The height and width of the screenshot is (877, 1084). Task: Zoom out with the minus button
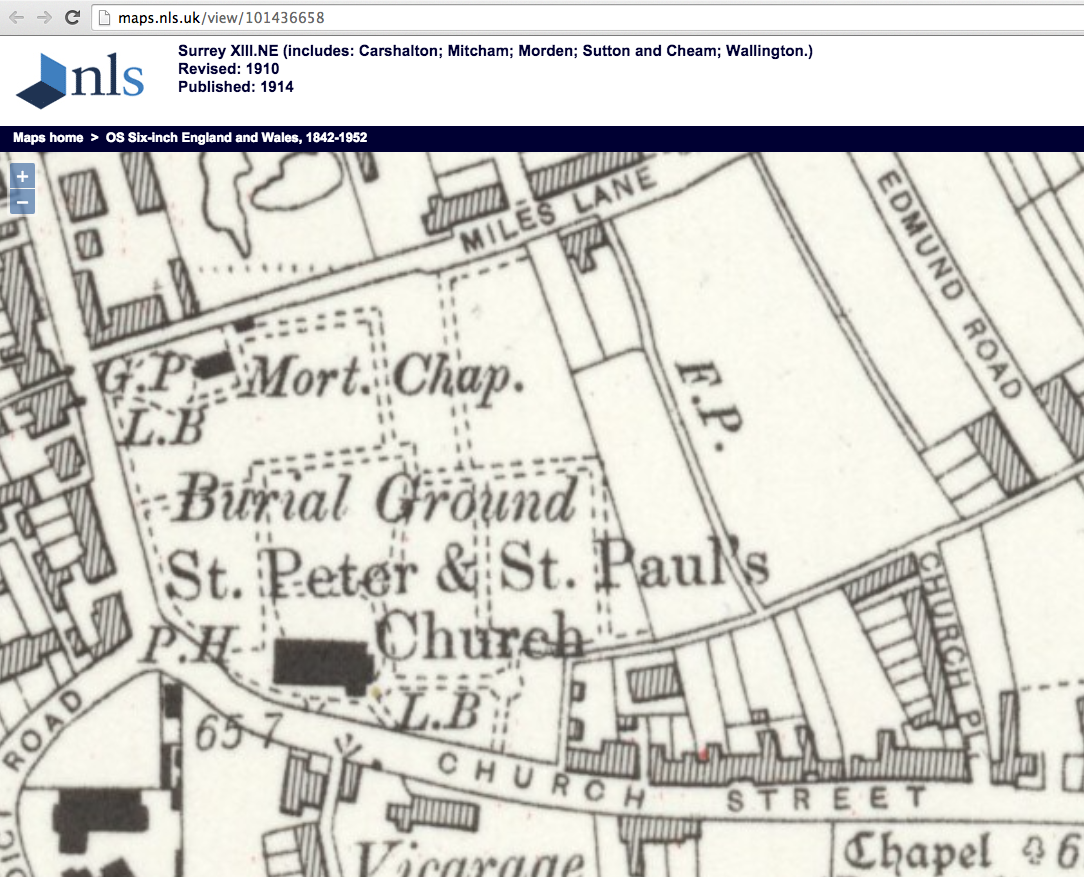[22, 202]
